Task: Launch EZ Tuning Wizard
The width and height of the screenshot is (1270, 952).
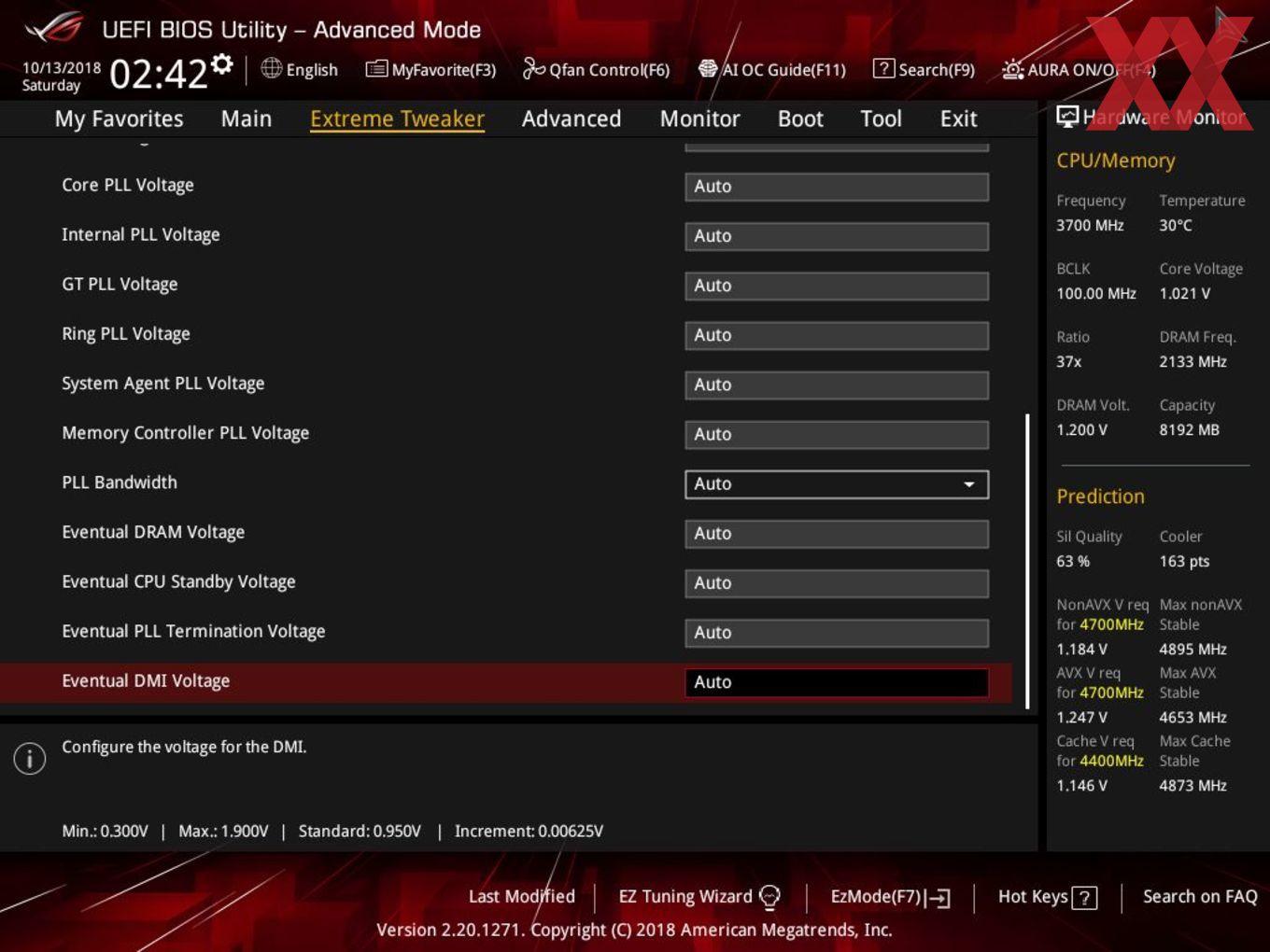Action: [x=699, y=897]
